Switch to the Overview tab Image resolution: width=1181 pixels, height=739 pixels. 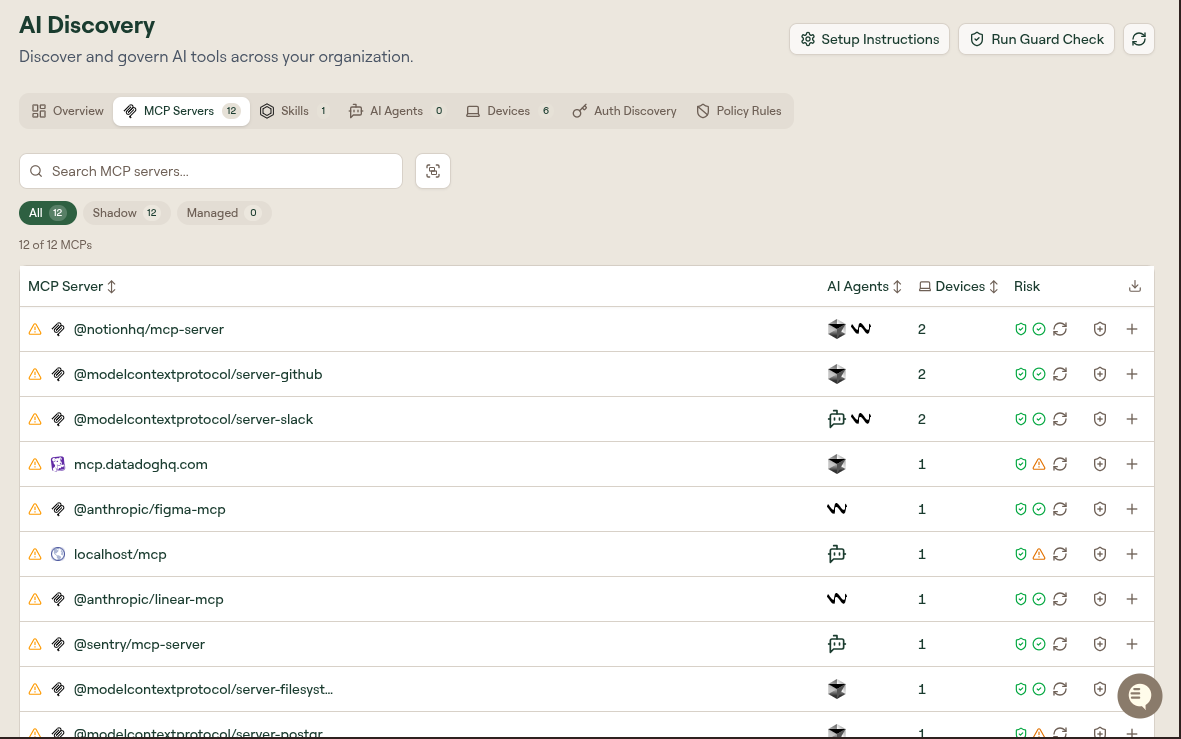(x=68, y=111)
